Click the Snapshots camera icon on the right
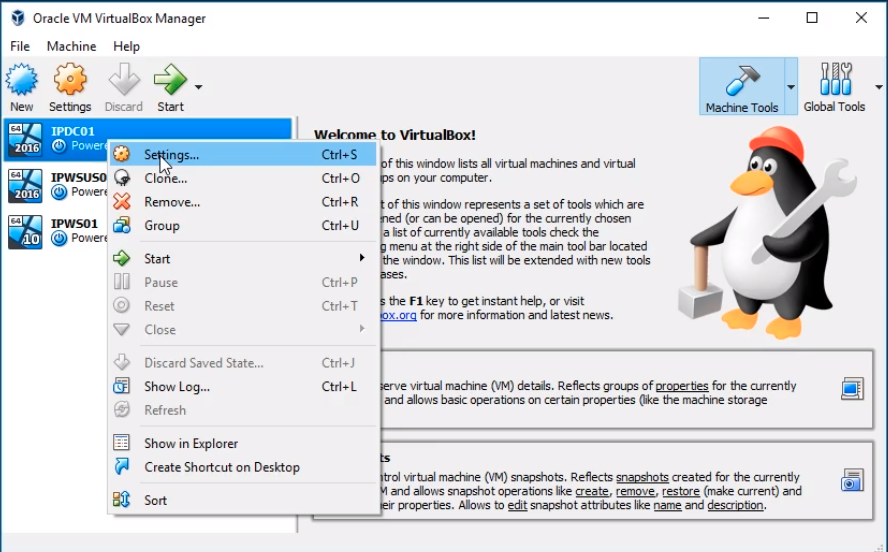The image size is (888, 552). pos(851,480)
